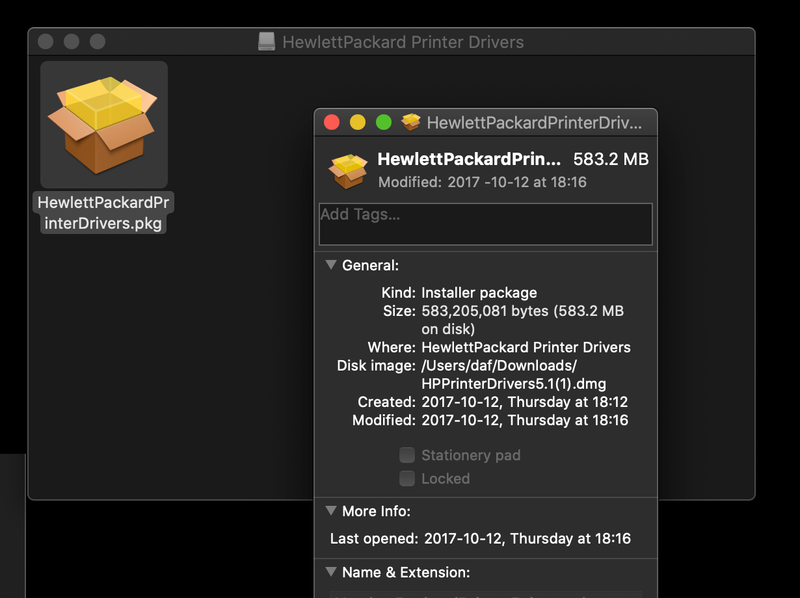Enable the Locked checkbox
Viewport: 800px width, 598px height.
tap(407, 479)
